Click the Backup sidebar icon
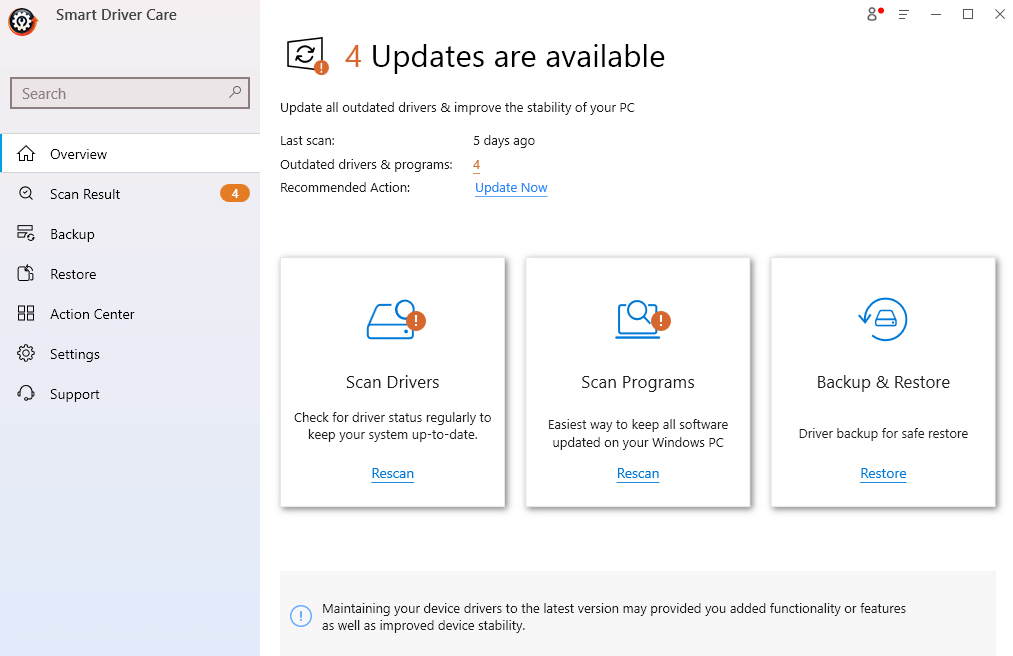Screen dimensions: 1013x656 27,233
